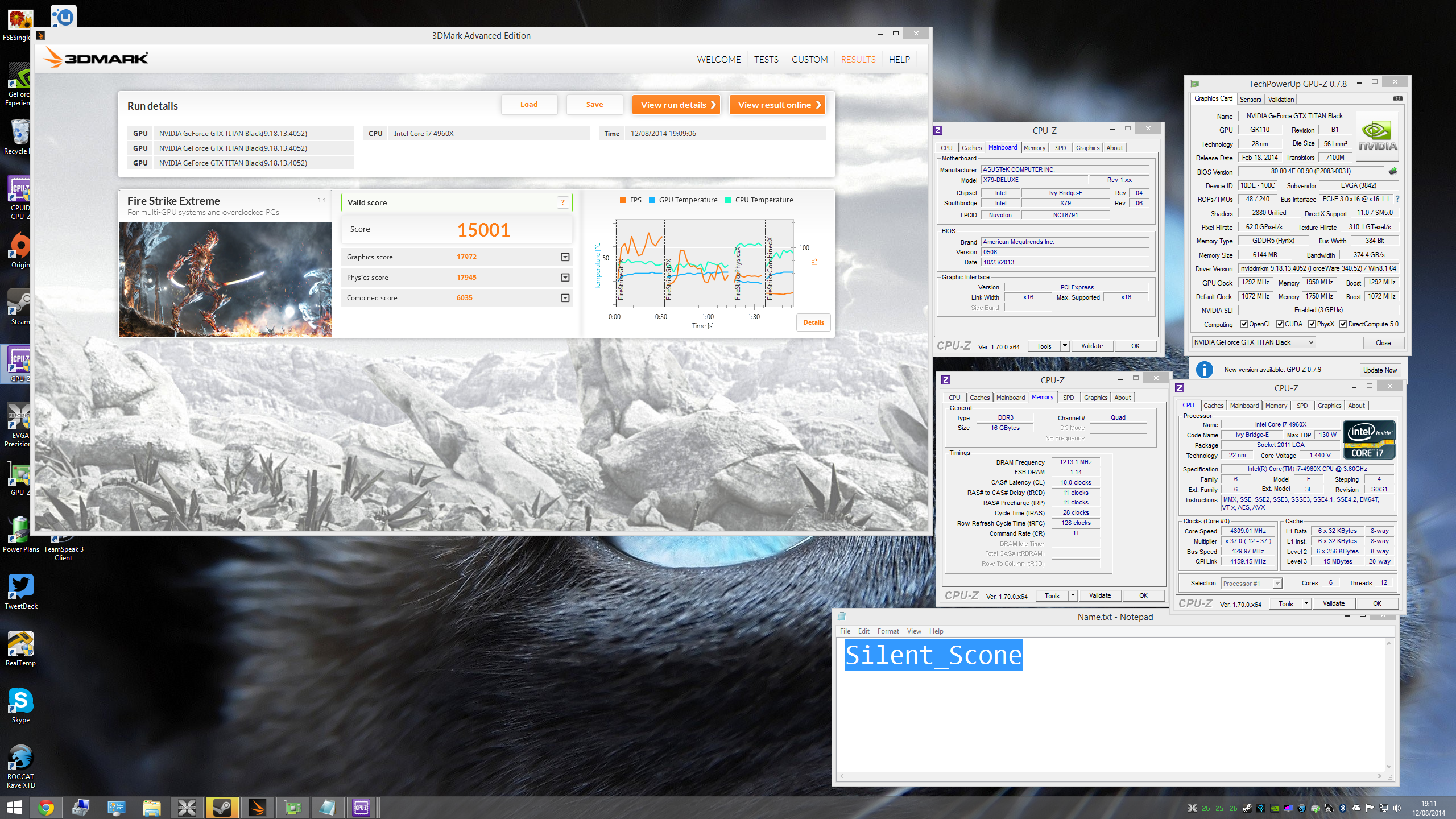The height and width of the screenshot is (819, 1456).
Task: Click the View result online button
Action: 777,105
